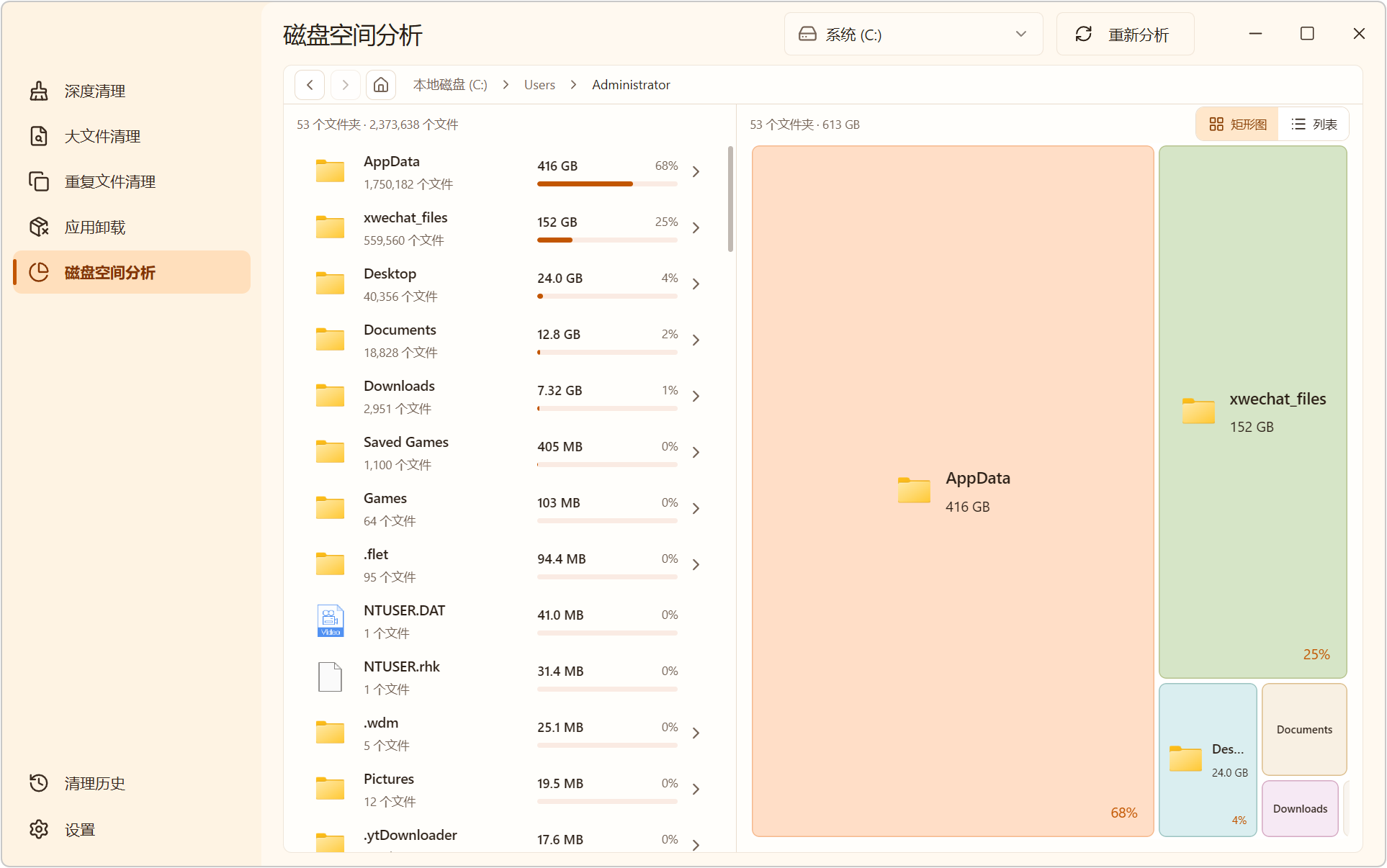Viewport: 1387px width, 868px height.
Task: Click the Desktop folder icon in list
Action: pyautogui.click(x=330, y=284)
